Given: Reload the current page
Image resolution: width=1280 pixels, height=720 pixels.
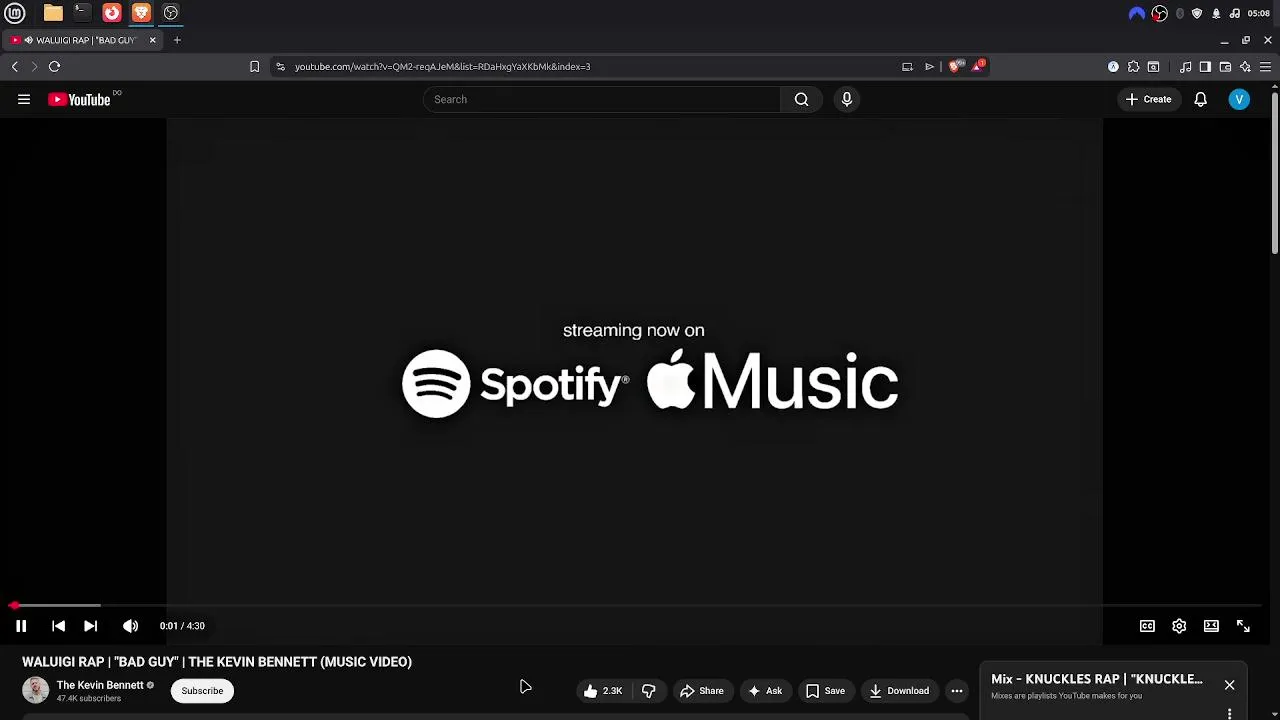Looking at the screenshot, I should [54, 67].
